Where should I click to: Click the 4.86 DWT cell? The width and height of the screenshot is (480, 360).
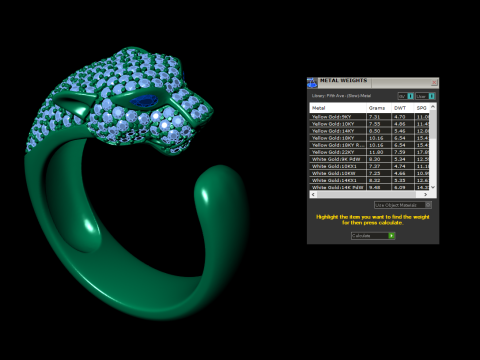point(403,124)
